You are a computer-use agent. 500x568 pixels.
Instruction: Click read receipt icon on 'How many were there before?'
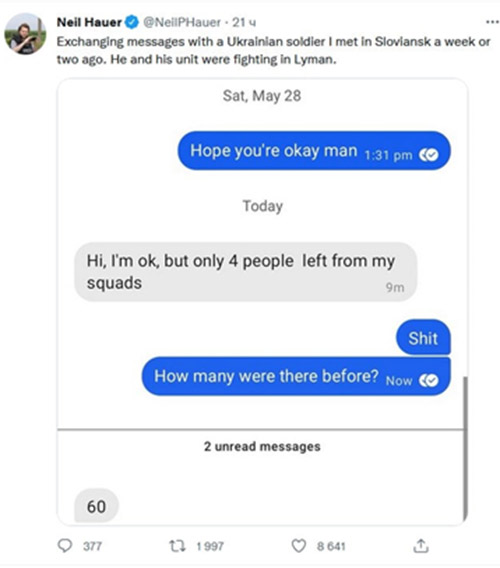pos(429,380)
